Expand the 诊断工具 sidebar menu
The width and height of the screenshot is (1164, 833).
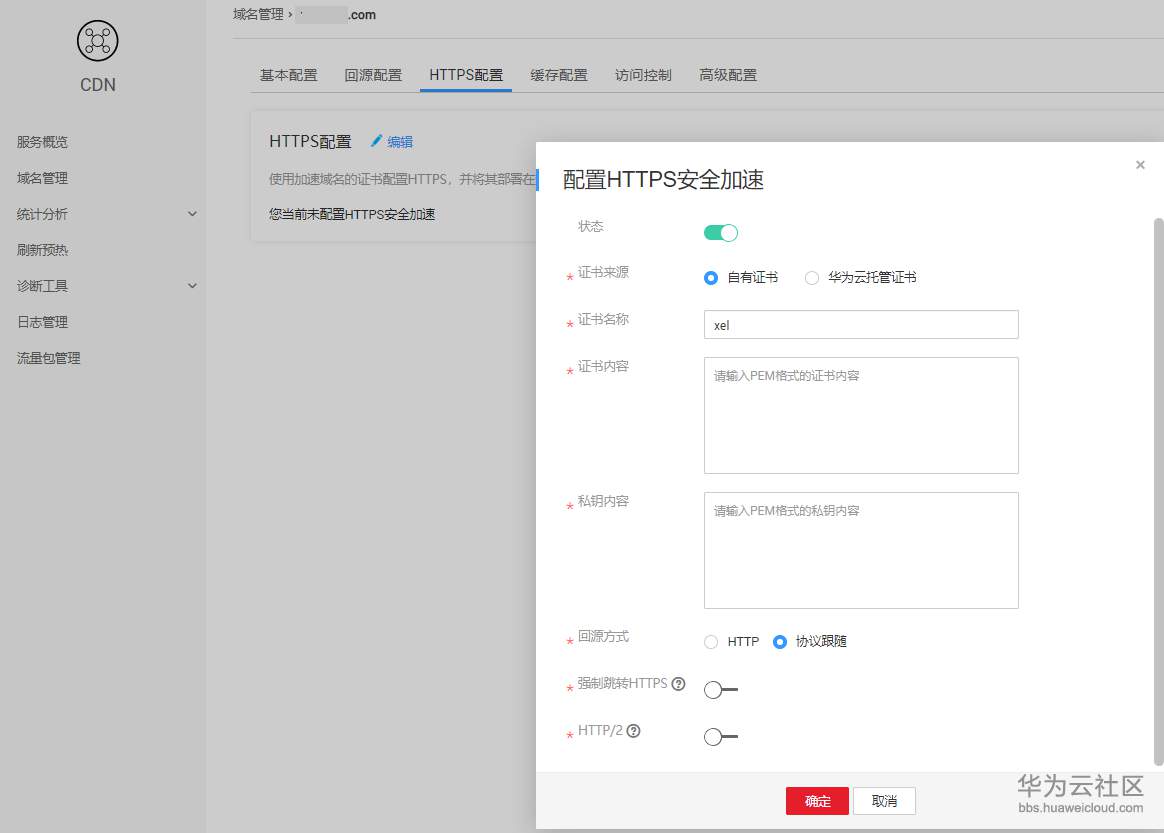pyautogui.click(x=41, y=285)
